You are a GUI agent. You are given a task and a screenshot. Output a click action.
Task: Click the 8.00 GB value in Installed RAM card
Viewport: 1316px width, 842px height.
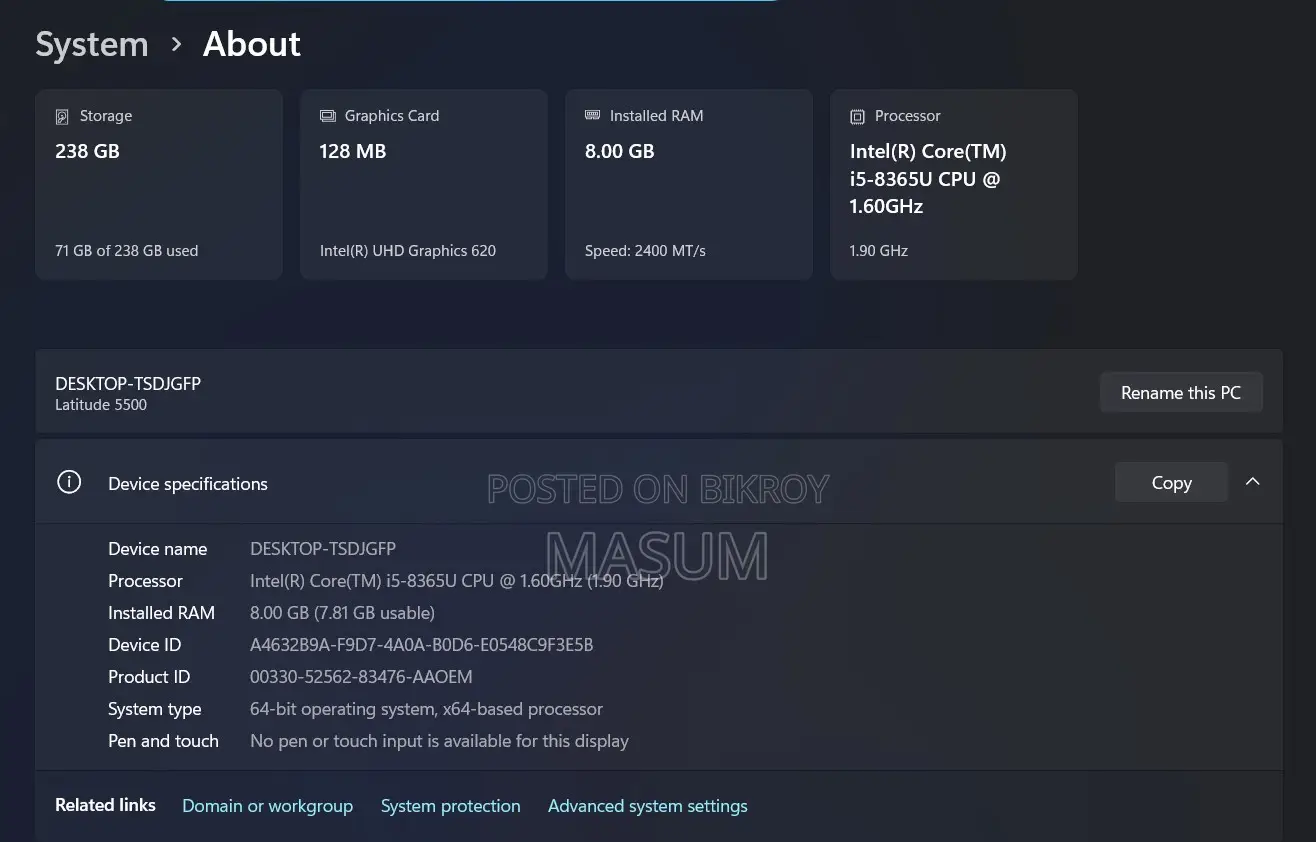click(620, 151)
